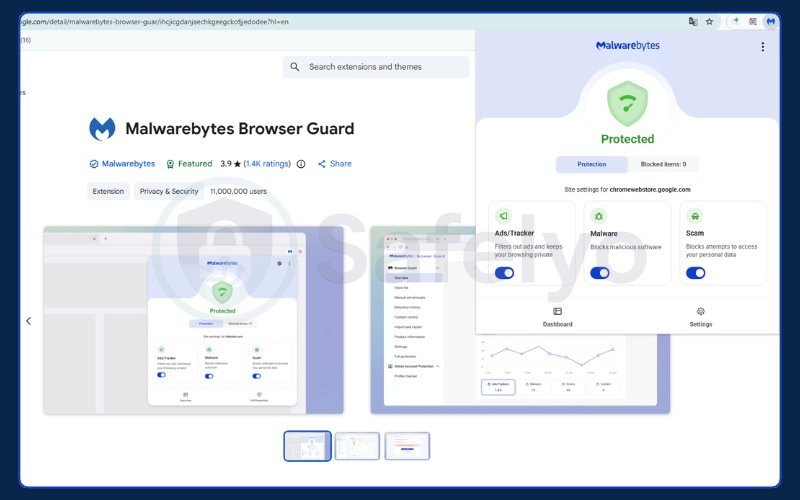Click the Ads/Tracker megaphone icon
The image size is (800, 500).
(503, 216)
